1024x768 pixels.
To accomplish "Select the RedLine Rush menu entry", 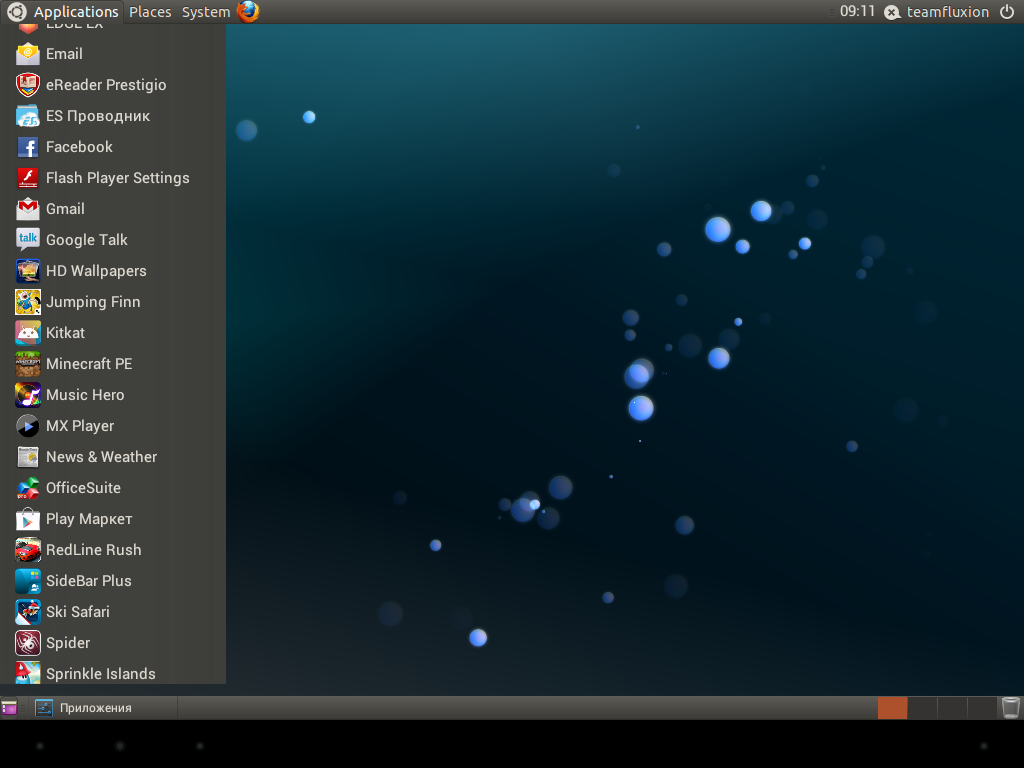I will click(x=113, y=550).
